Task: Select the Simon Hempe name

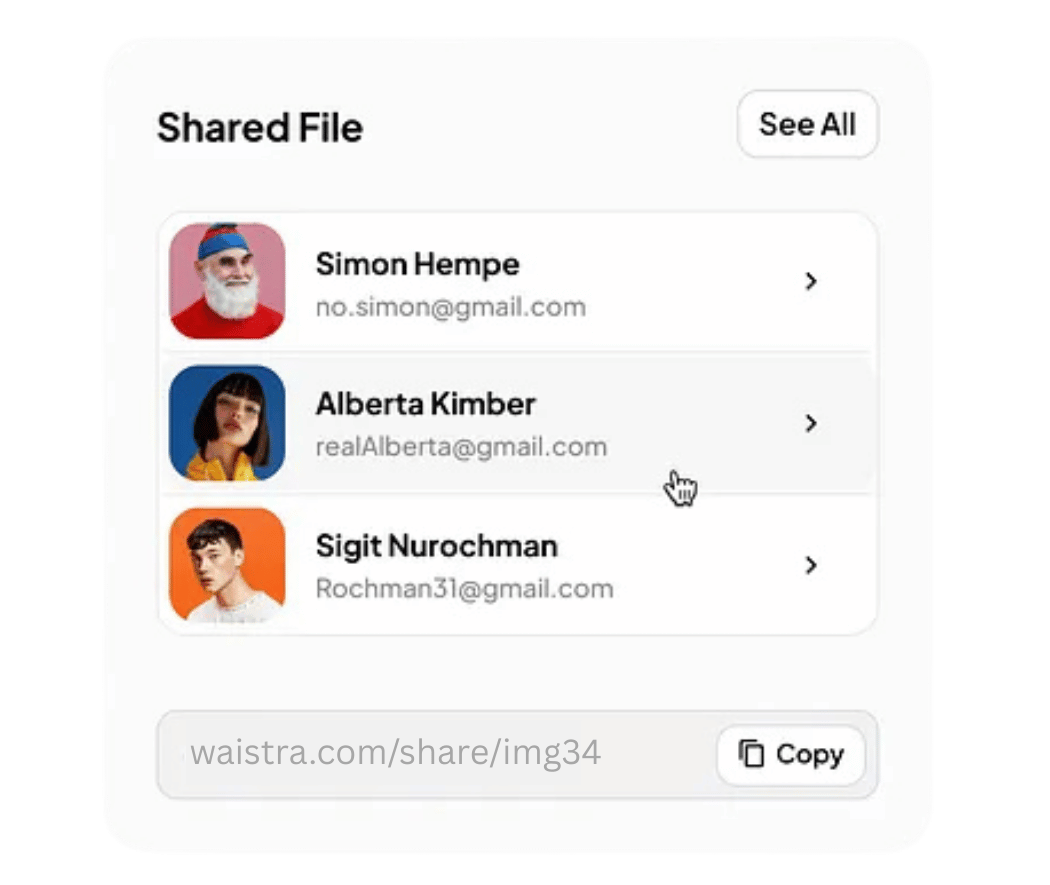Action: 417,265
